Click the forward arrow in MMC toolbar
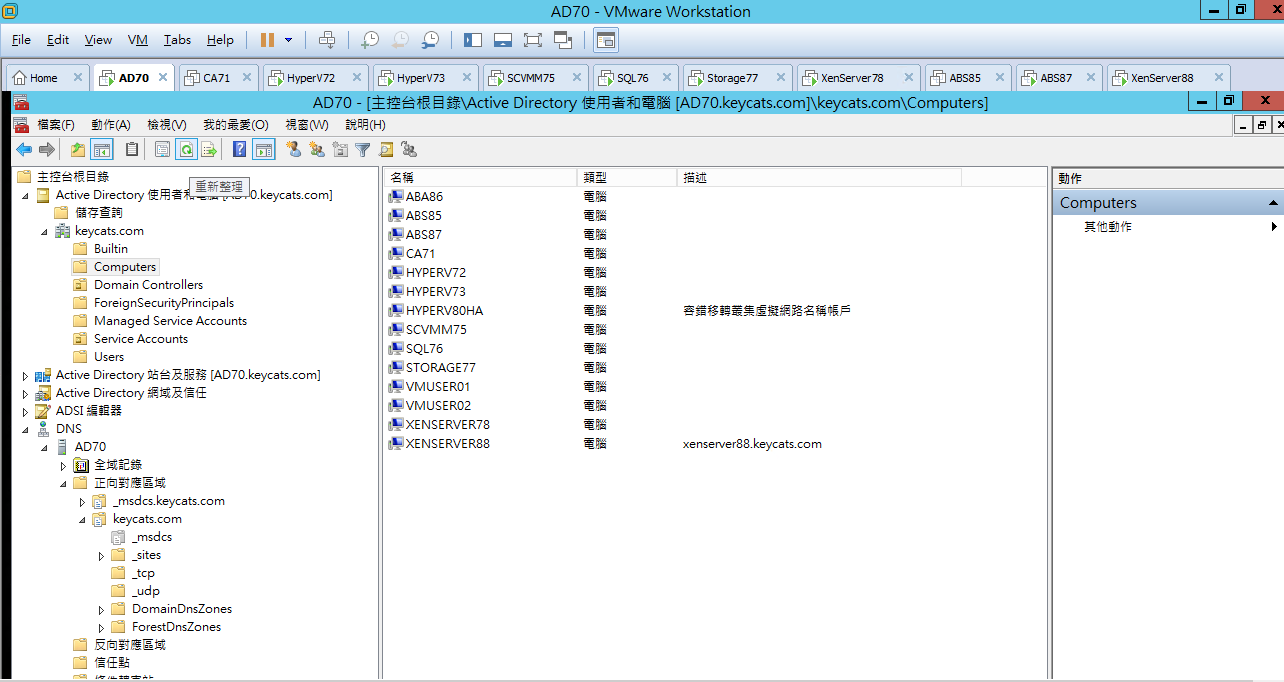This screenshot has height=682, width=1284. 47,150
